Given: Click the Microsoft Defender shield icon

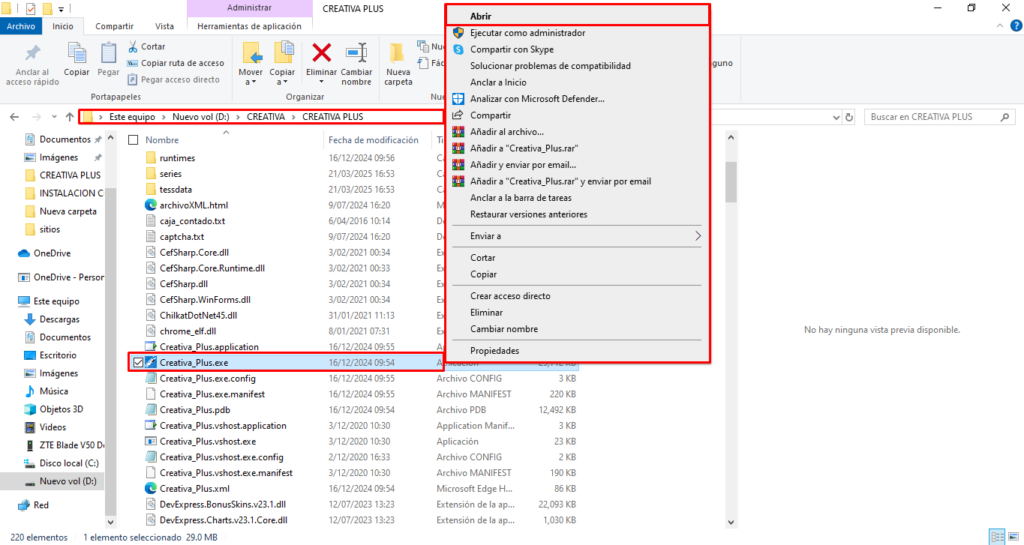Looking at the screenshot, I should (458, 99).
